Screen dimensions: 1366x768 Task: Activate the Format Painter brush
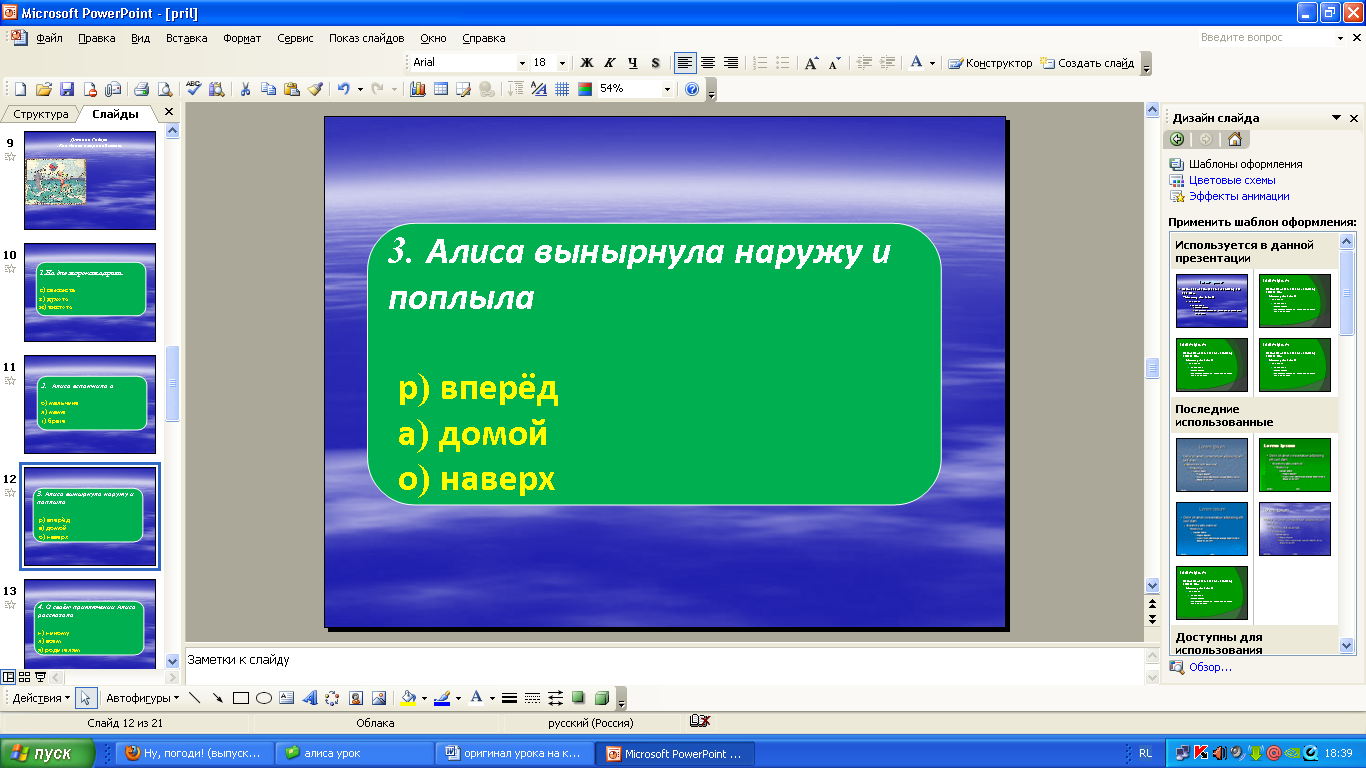[315, 89]
